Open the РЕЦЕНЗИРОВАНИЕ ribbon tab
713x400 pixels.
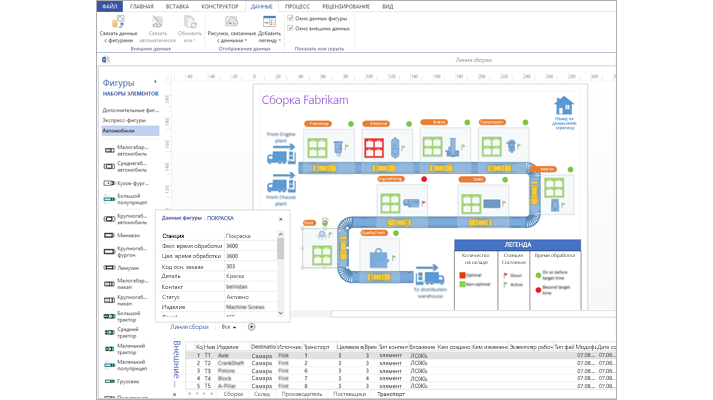pyautogui.click(x=346, y=6)
